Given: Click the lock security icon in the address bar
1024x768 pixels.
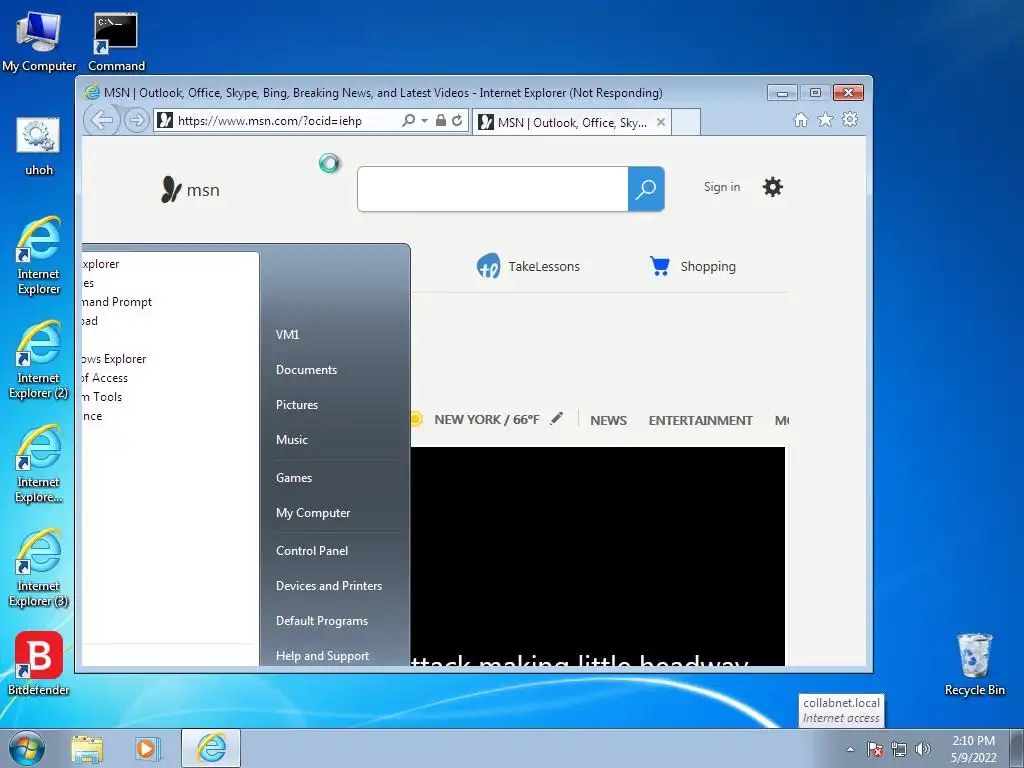Looking at the screenshot, I should click(441, 120).
